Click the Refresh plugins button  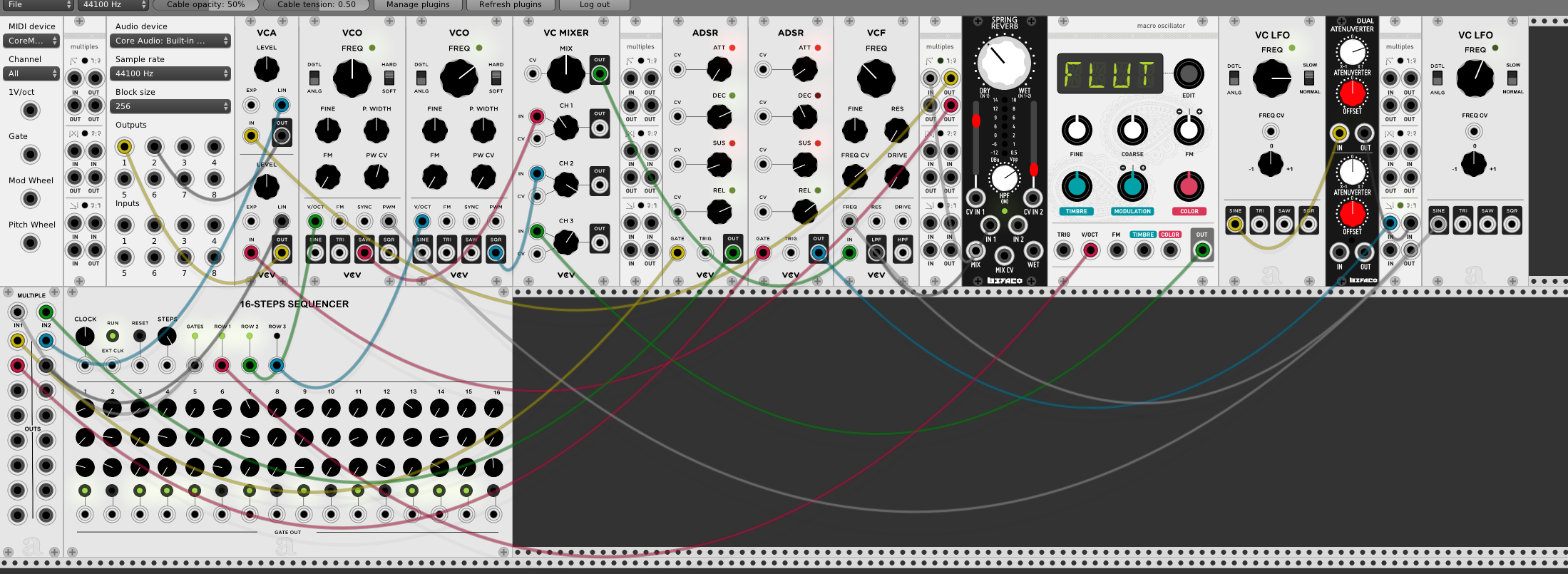coord(511,5)
